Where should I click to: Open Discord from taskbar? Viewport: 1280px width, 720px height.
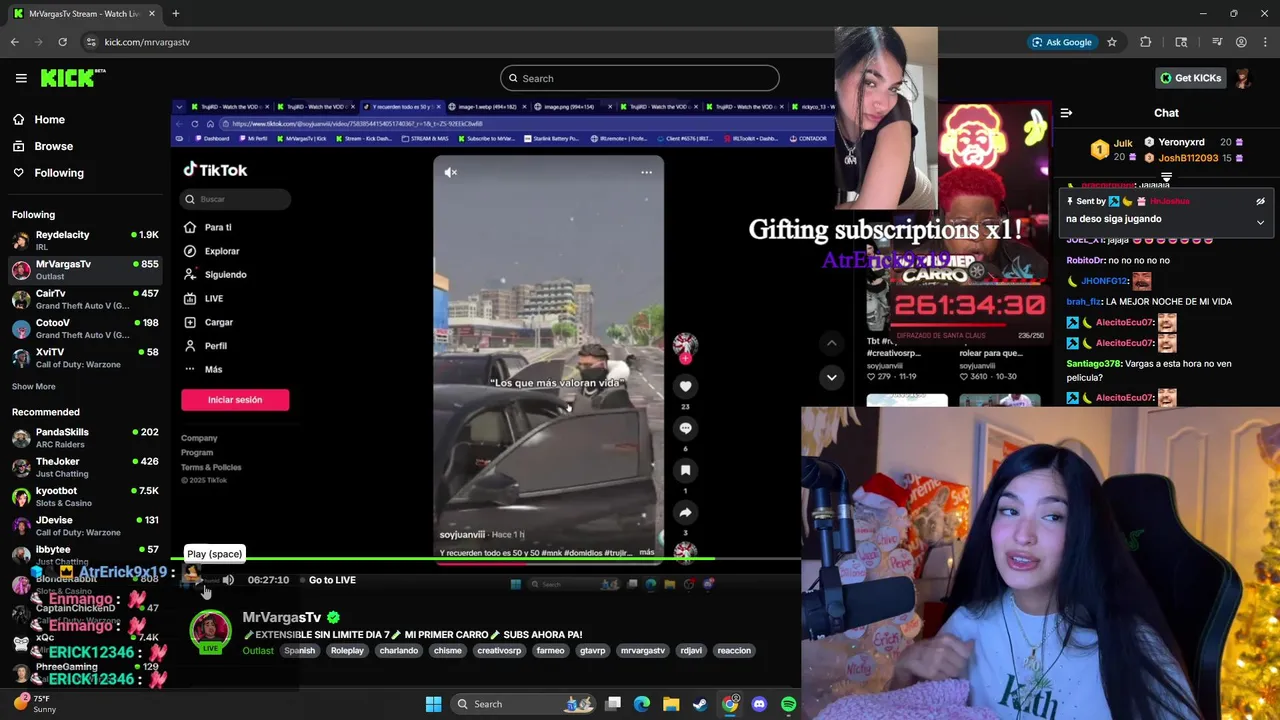coord(759,704)
